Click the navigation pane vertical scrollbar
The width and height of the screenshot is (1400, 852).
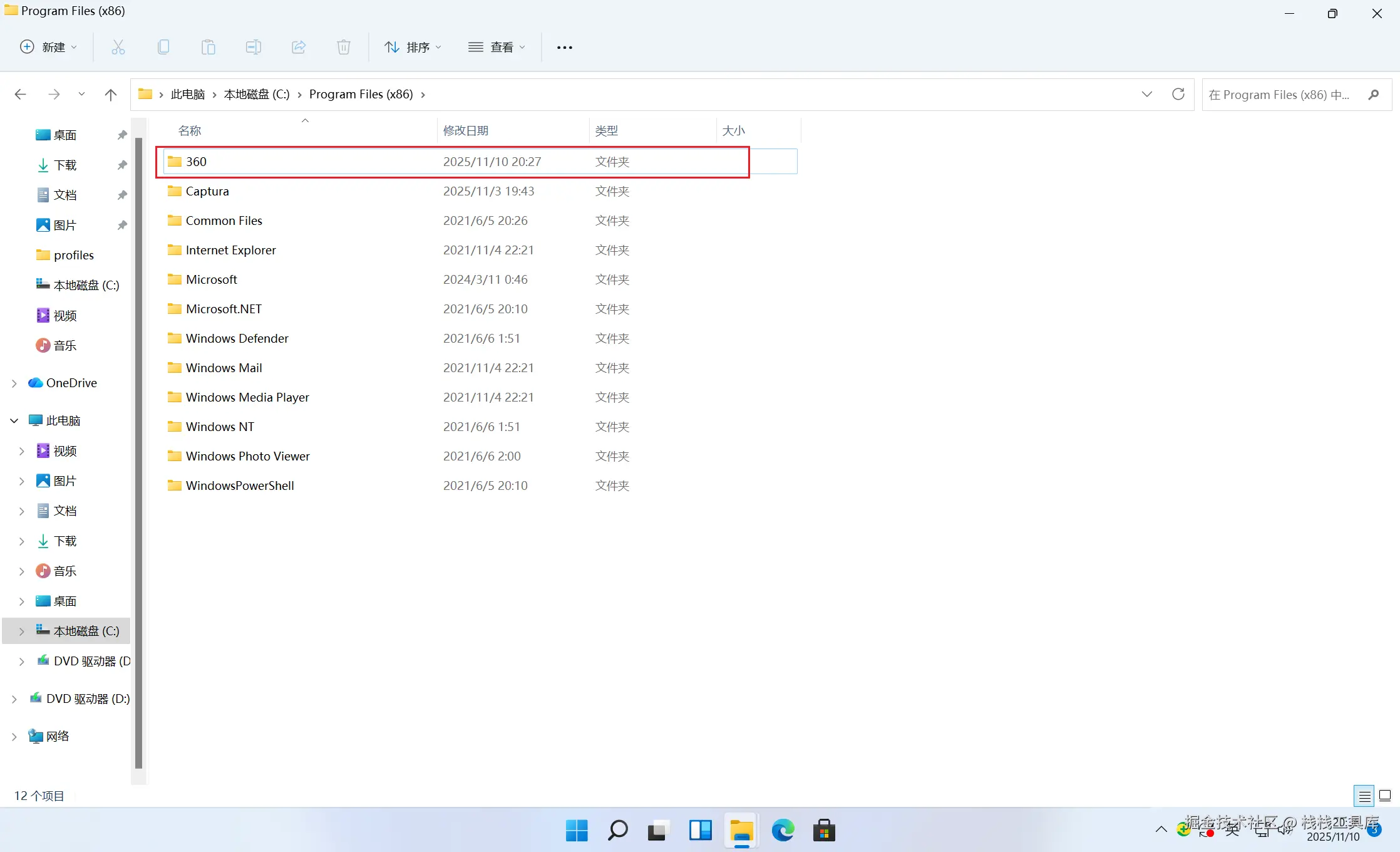coord(138,451)
